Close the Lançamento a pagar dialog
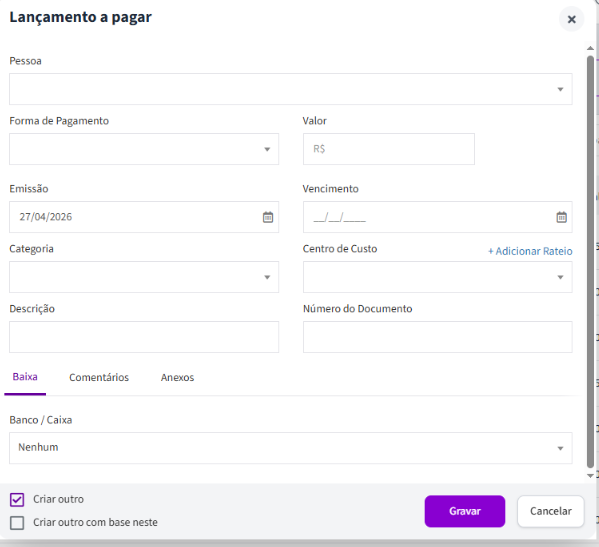 tap(571, 19)
